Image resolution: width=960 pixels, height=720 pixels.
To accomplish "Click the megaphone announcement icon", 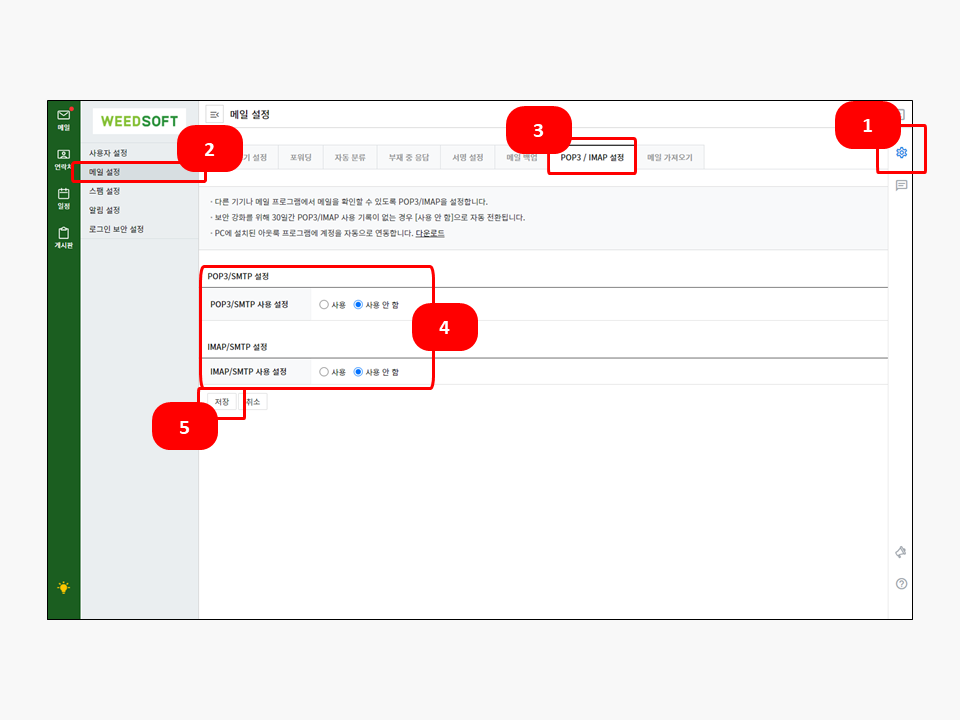I will click(901, 552).
